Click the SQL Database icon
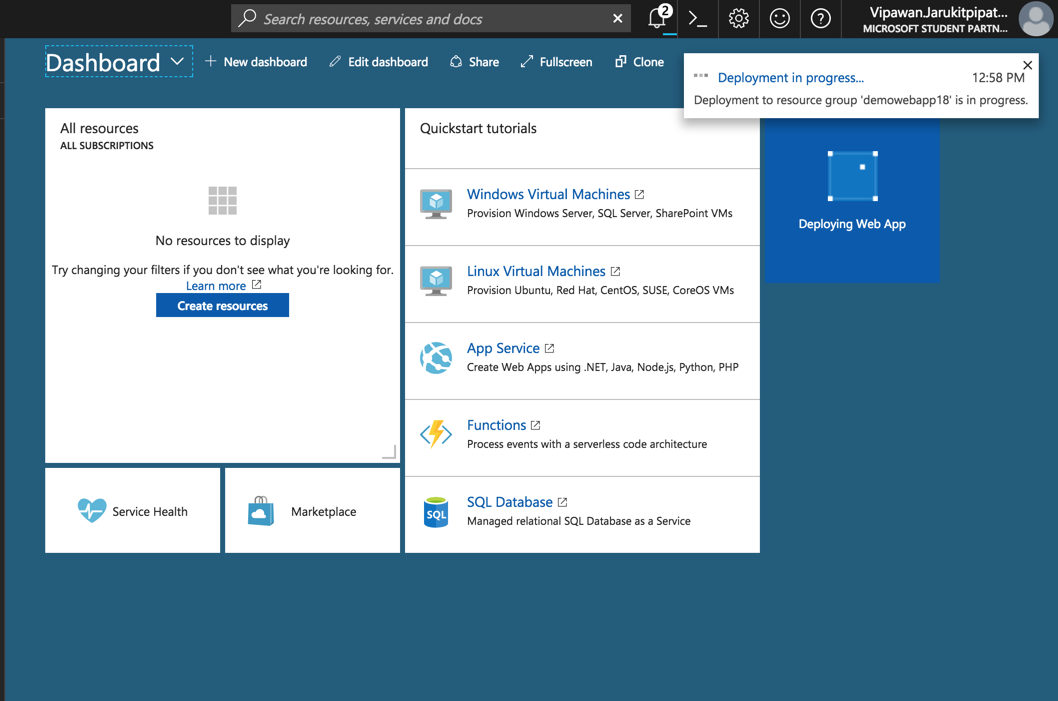This screenshot has width=1058, height=701. pyautogui.click(x=436, y=512)
